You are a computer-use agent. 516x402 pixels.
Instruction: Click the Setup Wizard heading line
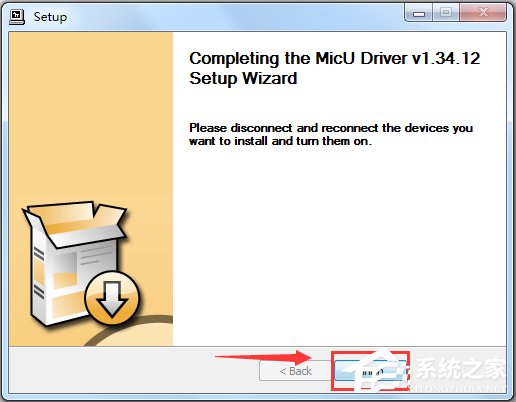(x=243, y=79)
